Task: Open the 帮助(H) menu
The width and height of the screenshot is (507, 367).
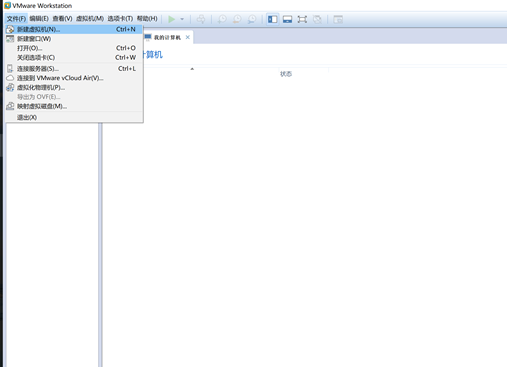Action: click(x=147, y=19)
